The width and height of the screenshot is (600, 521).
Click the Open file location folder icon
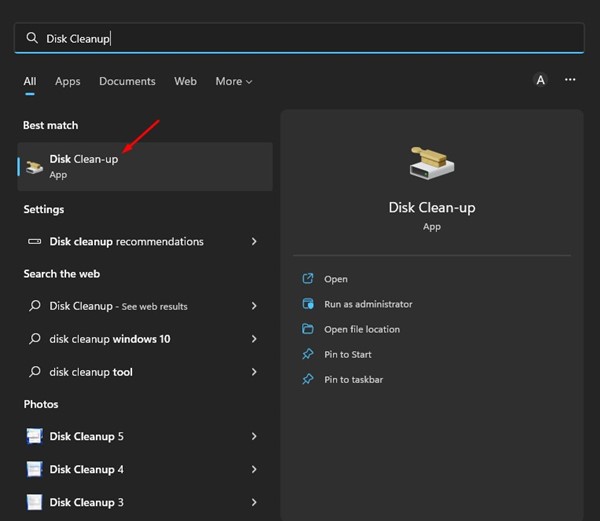[308, 329]
